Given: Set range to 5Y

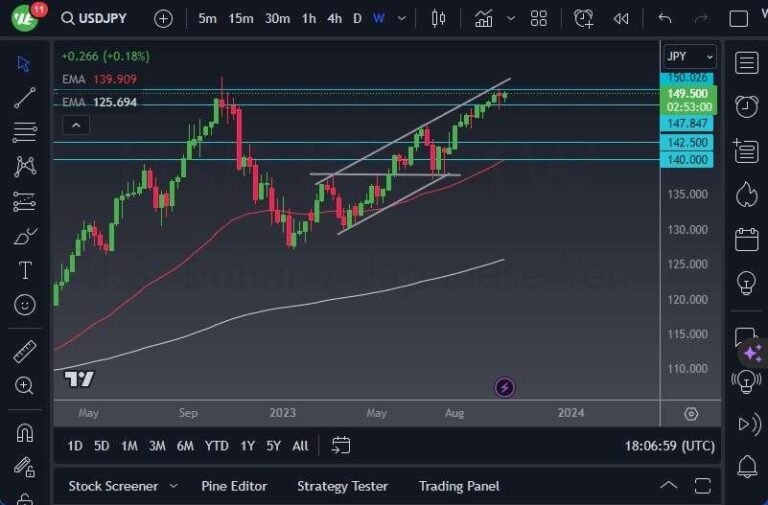Looking at the screenshot, I should 273,446.
